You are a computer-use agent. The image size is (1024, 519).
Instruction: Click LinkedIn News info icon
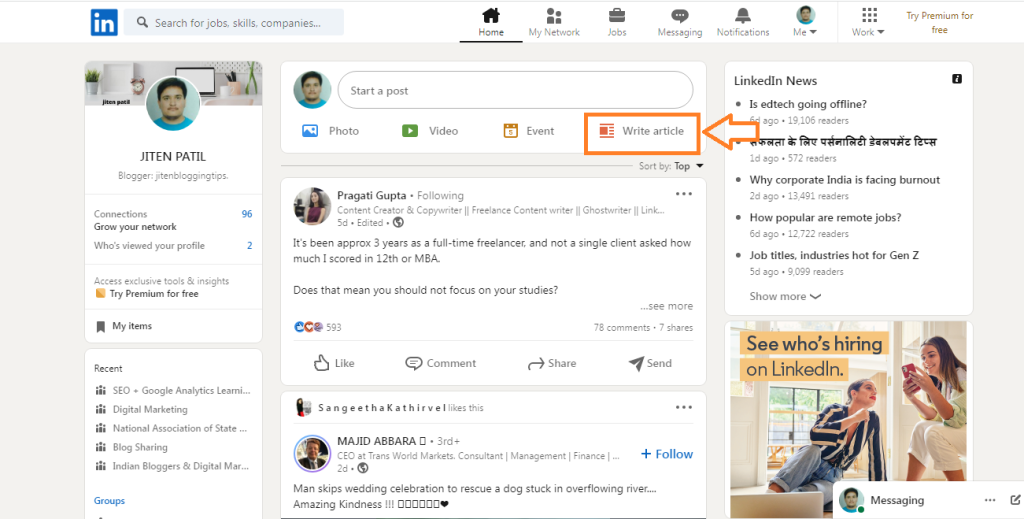tap(957, 79)
